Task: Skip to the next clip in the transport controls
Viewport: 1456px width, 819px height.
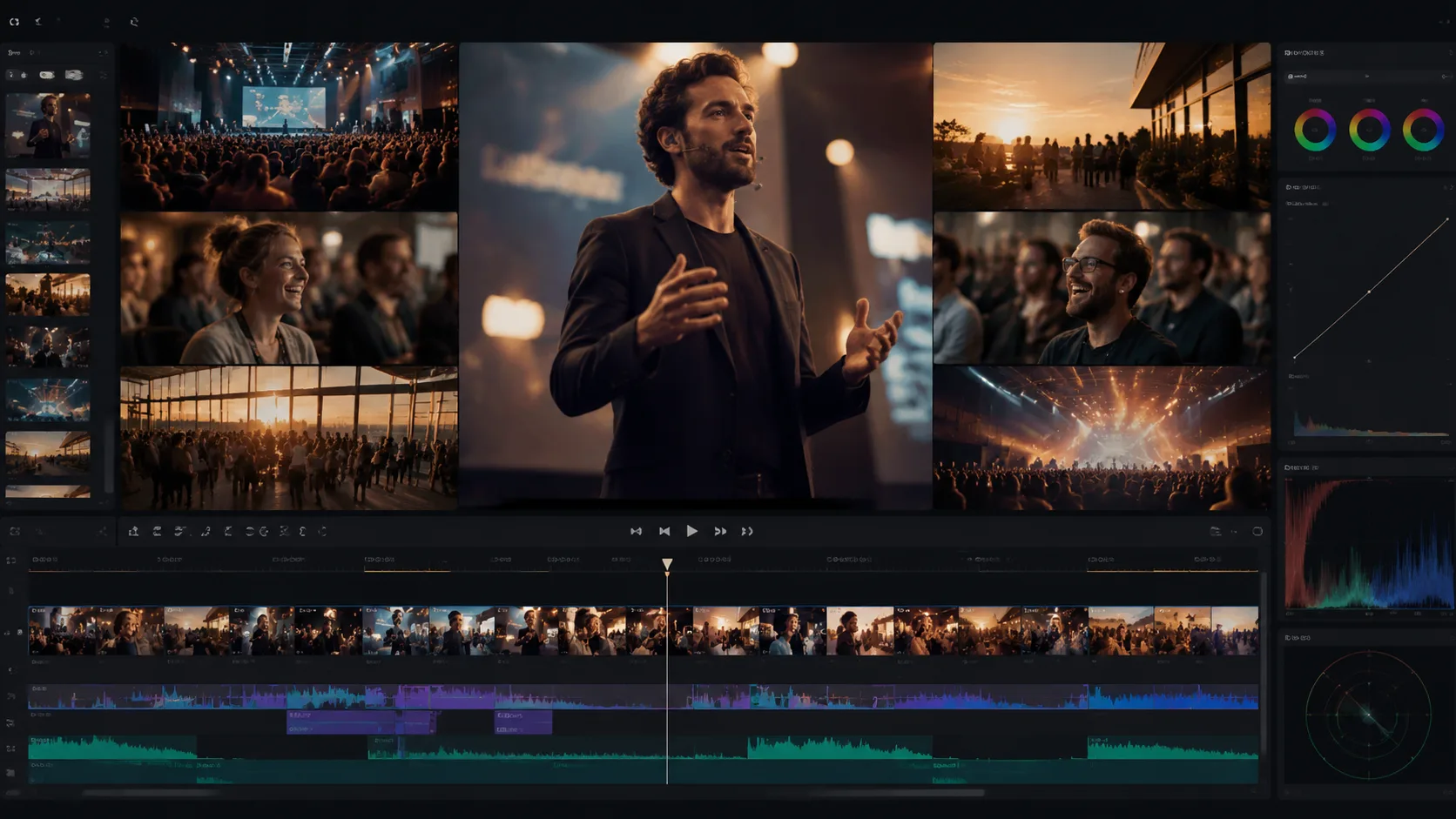Action: point(747,531)
